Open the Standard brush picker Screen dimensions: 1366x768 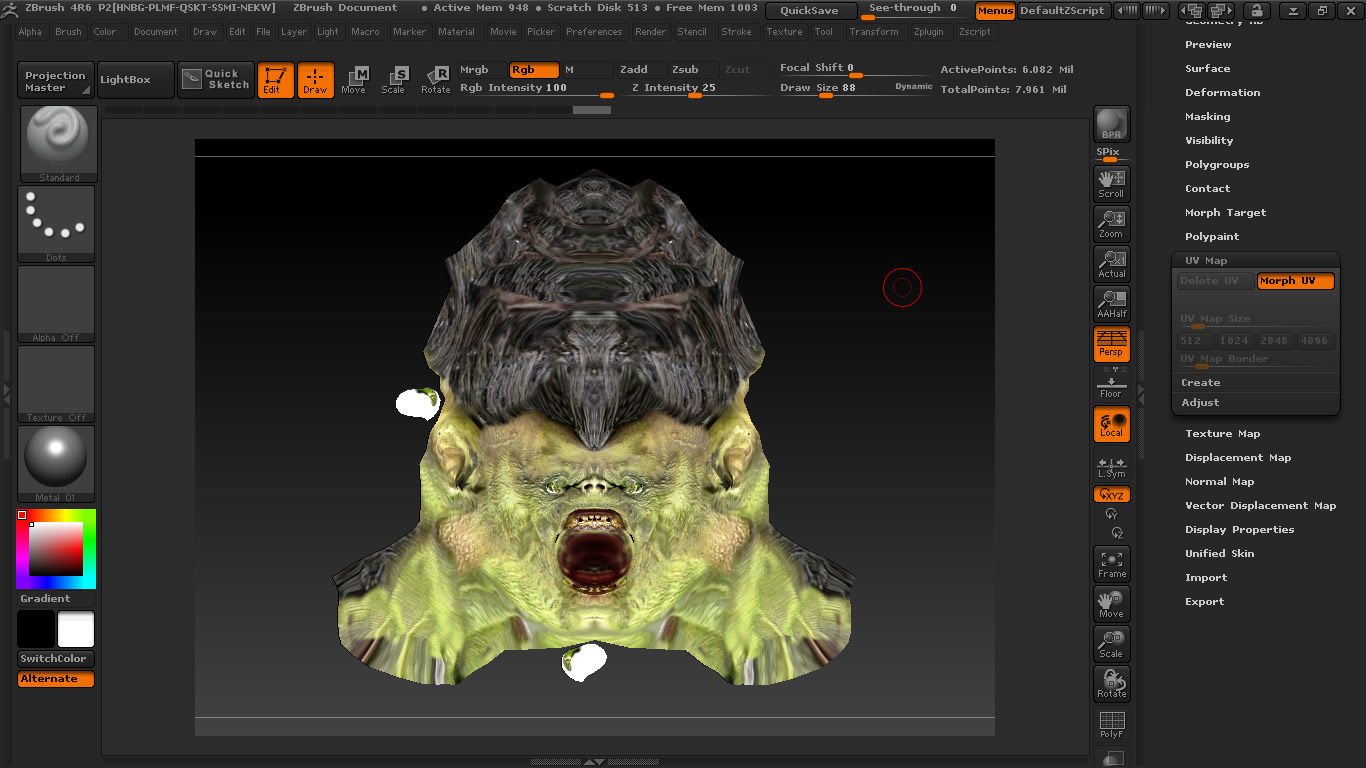pyautogui.click(x=58, y=144)
